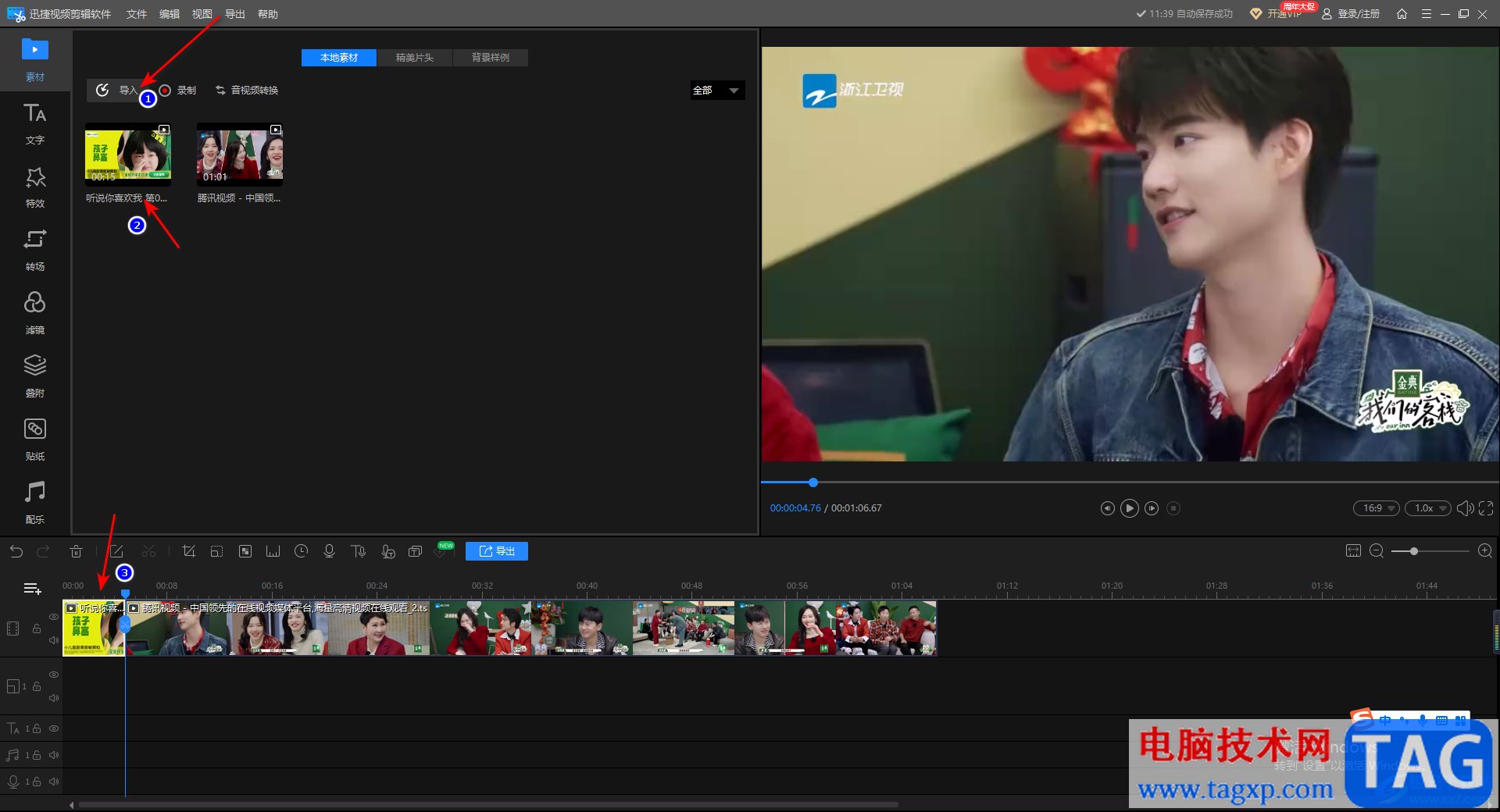Image resolution: width=1500 pixels, height=812 pixels.
Task: Click the blue 导出 export button
Action: pos(497,551)
